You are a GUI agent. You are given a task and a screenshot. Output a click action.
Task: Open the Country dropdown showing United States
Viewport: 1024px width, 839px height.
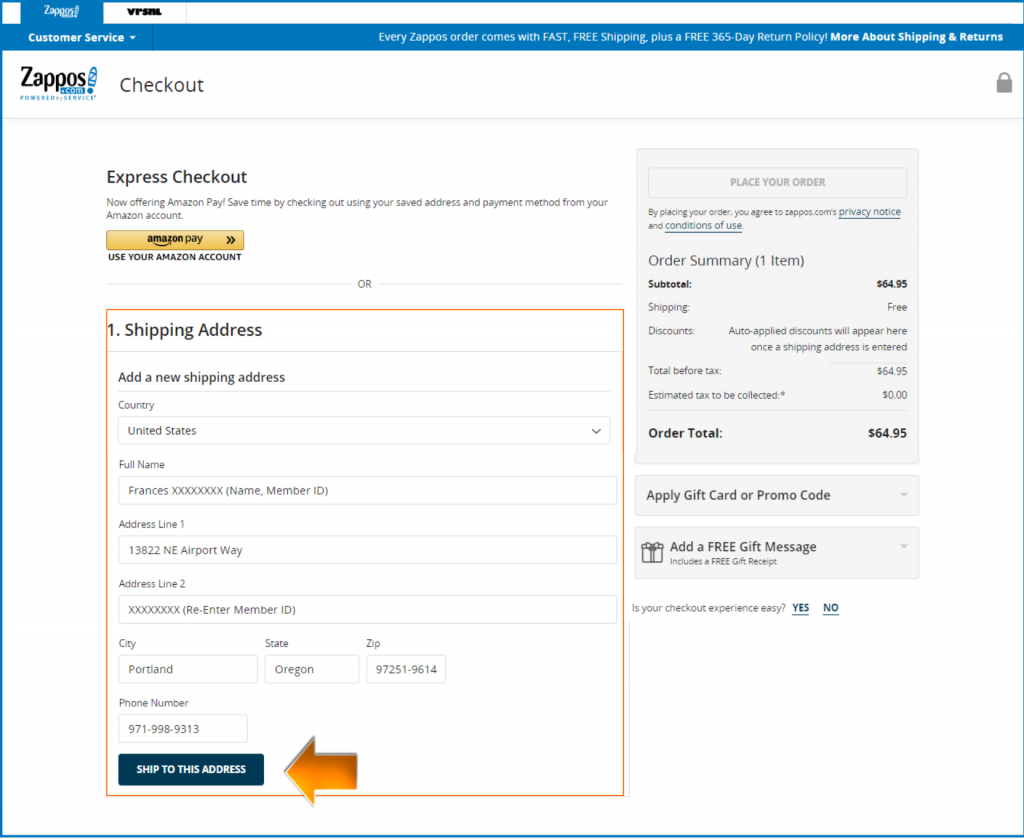click(x=364, y=431)
